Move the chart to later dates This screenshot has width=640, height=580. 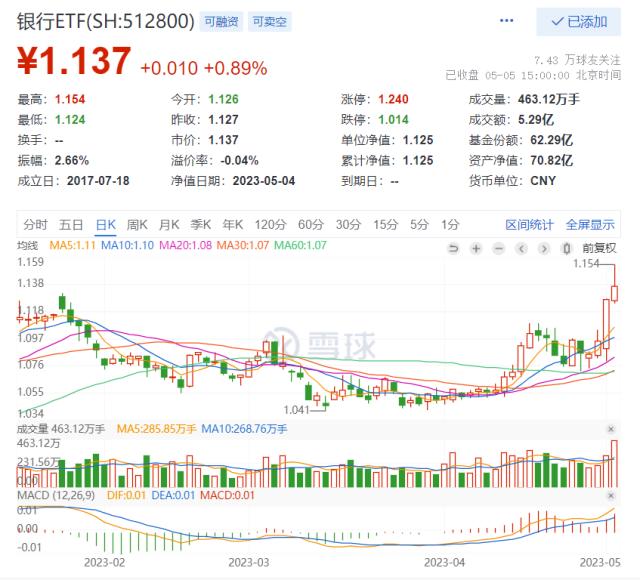(x=544, y=248)
